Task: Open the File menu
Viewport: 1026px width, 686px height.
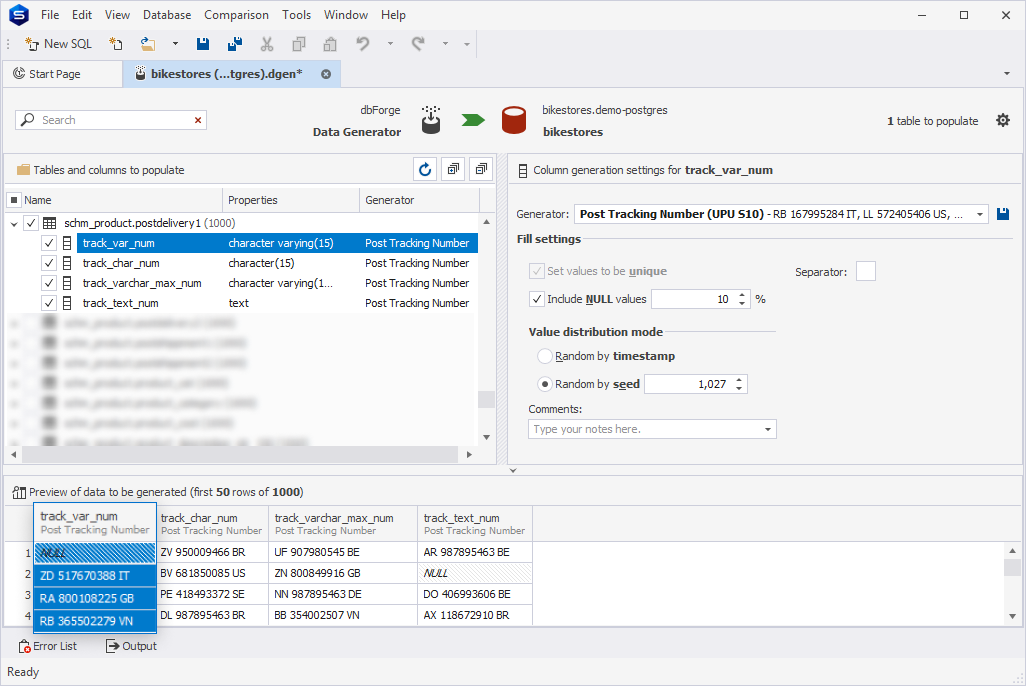Action: pos(50,14)
